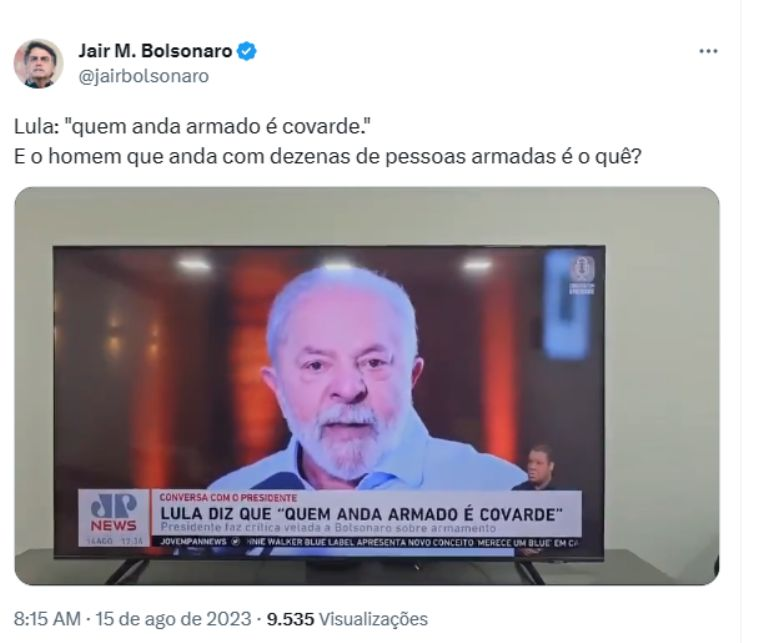Click the 8:15 AM timestamp
This screenshot has height=643, width=768.
point(47,619)
